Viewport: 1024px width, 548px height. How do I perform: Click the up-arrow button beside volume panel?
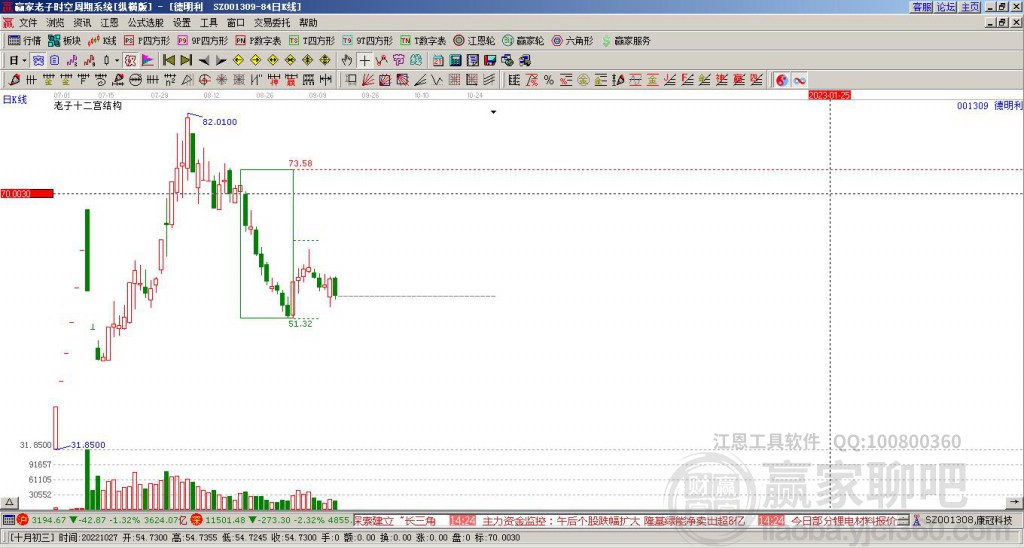pyautogui.click(x=8, y=502)
